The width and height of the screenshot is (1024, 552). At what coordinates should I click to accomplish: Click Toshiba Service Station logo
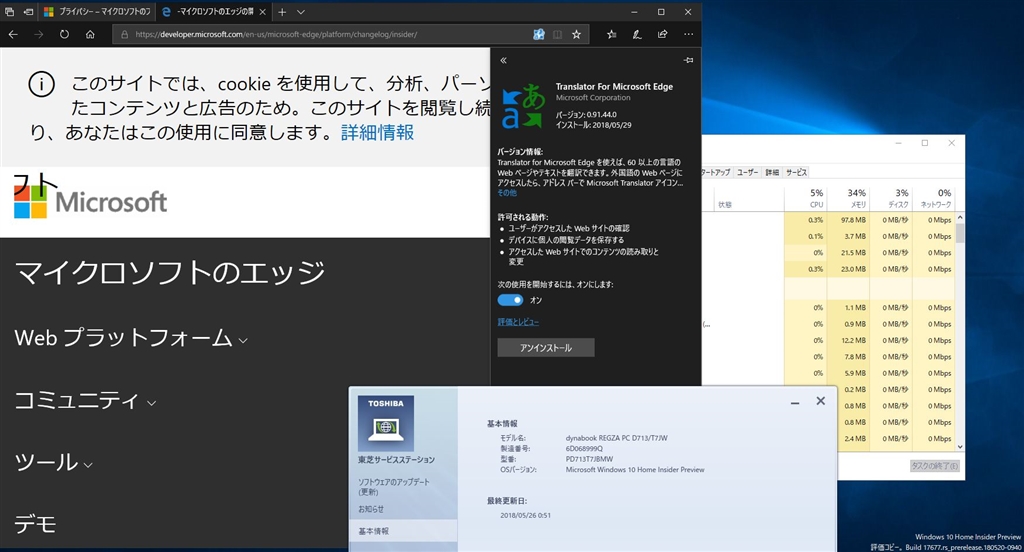pyautogui.click(x=386, y=423)
